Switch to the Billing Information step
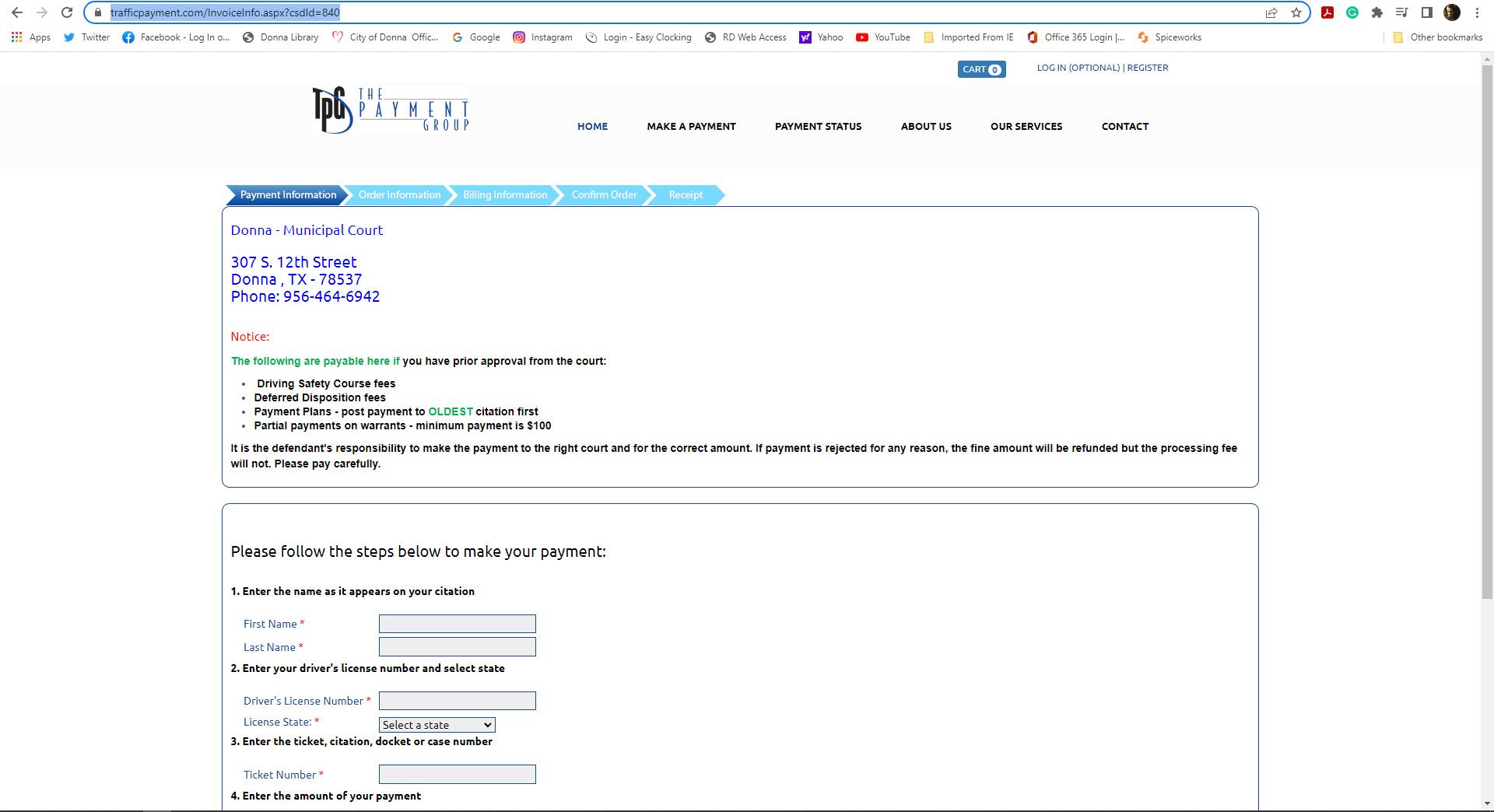This screenshot has width=1494, height=812. click(504, 194)
